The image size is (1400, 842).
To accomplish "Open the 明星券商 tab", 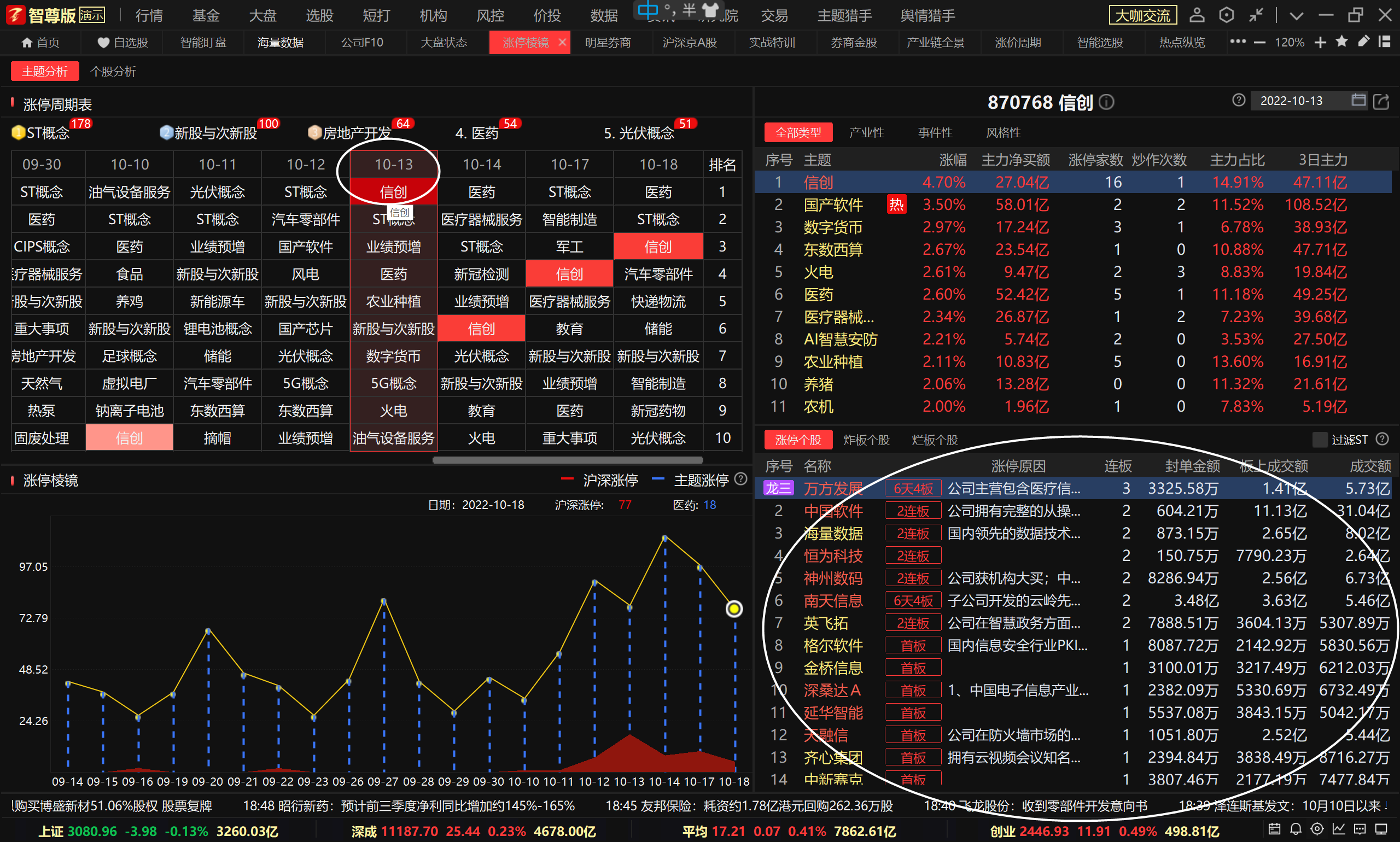I will (608, 43).
